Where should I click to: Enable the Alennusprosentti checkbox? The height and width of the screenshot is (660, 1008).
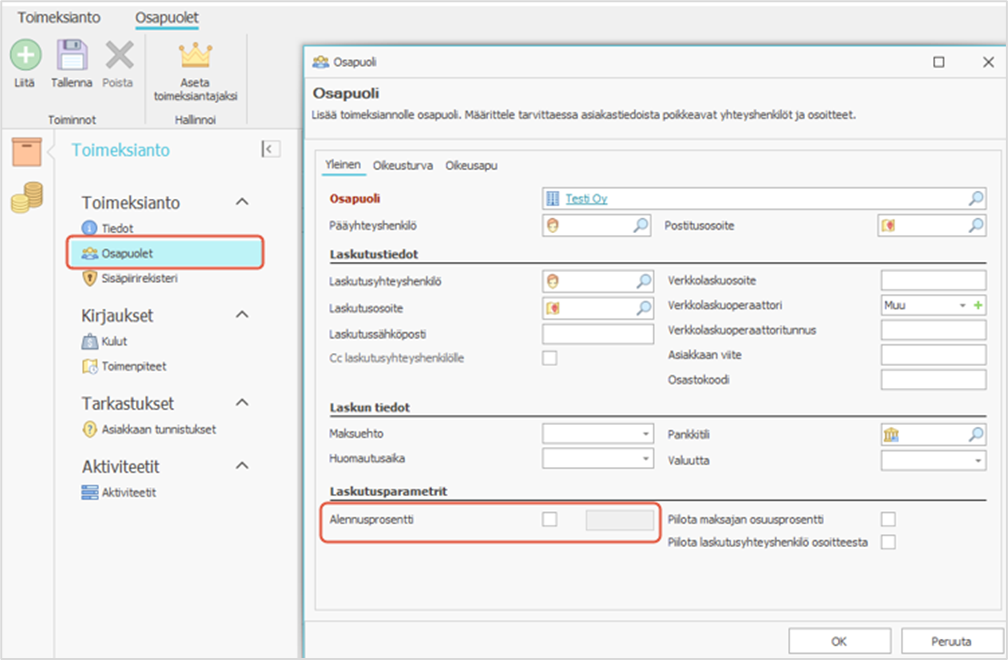pyautogui.click(x=550, y=519)
